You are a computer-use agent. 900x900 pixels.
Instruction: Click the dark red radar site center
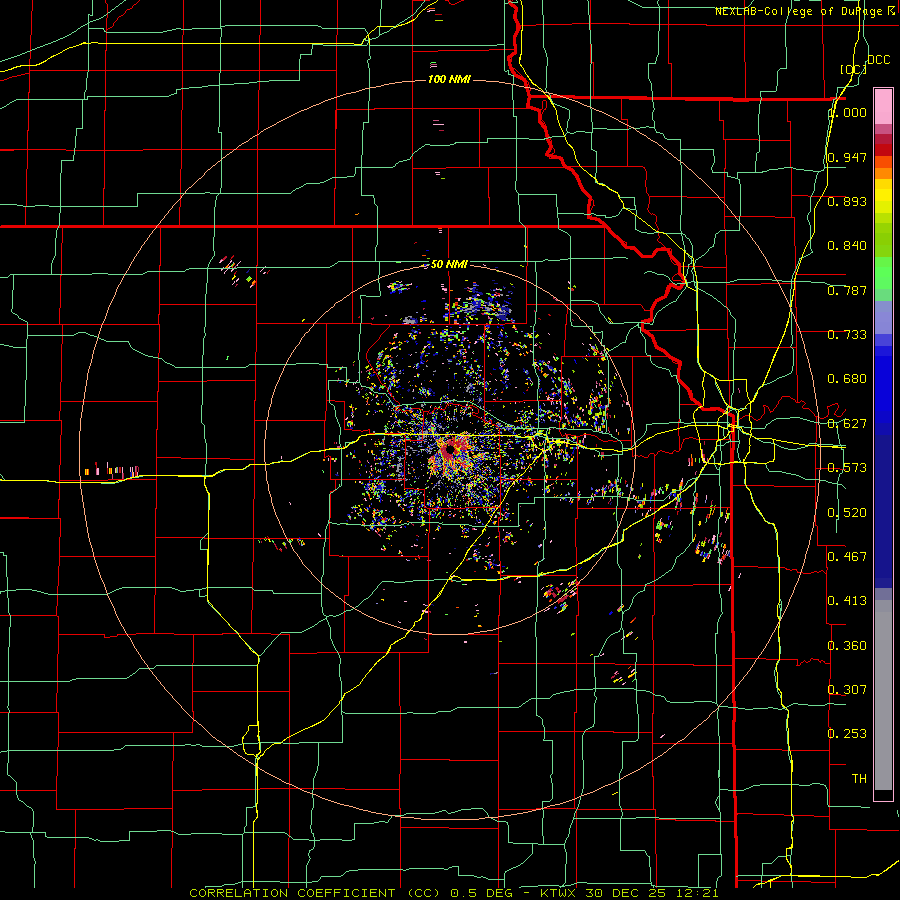450,450
